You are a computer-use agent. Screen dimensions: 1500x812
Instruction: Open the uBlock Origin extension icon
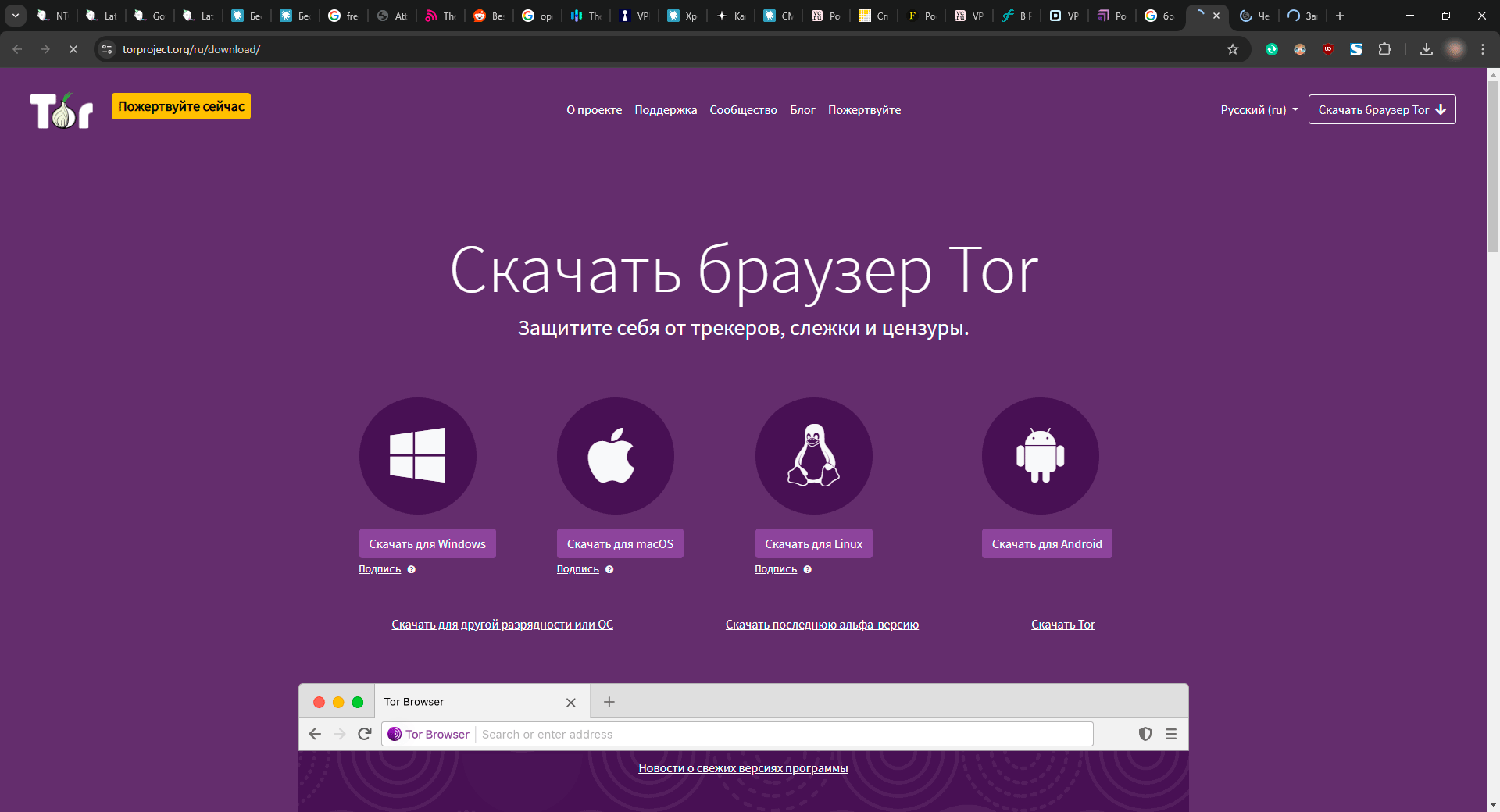(x=1328, y=49)
